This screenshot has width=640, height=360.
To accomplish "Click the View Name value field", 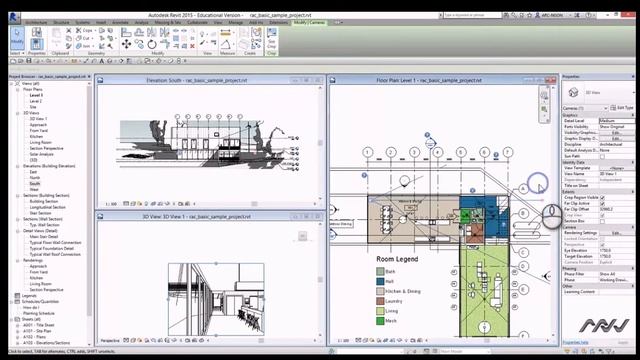I will coord(616,174).
